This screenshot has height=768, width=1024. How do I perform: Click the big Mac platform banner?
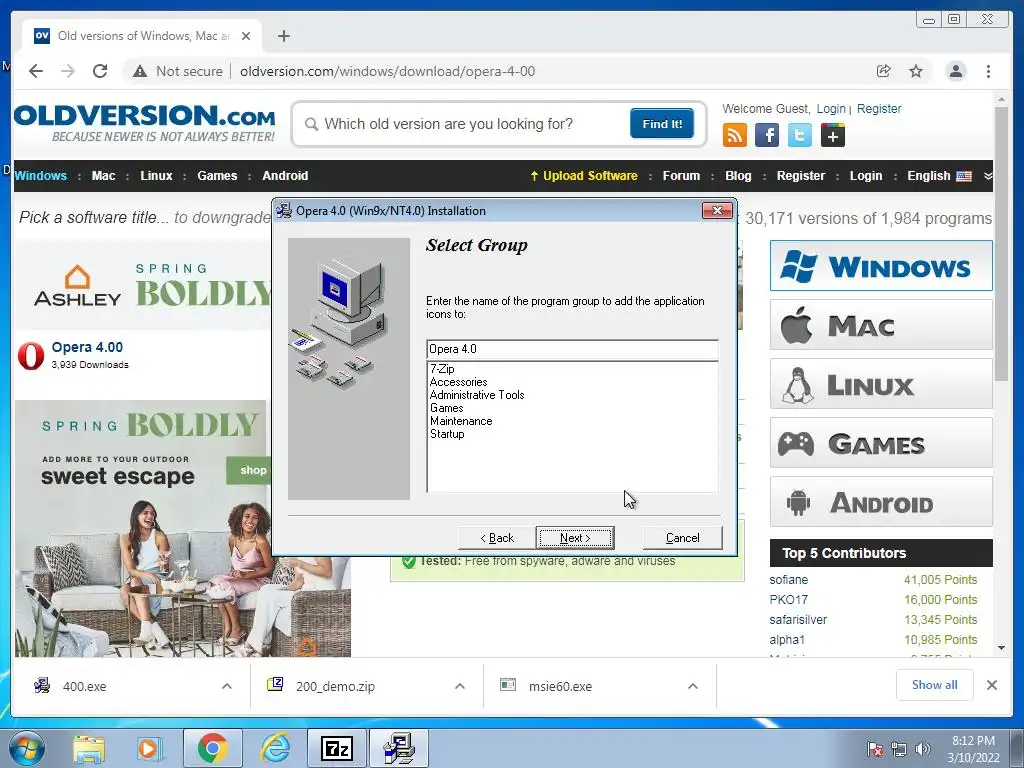point(881,325)
